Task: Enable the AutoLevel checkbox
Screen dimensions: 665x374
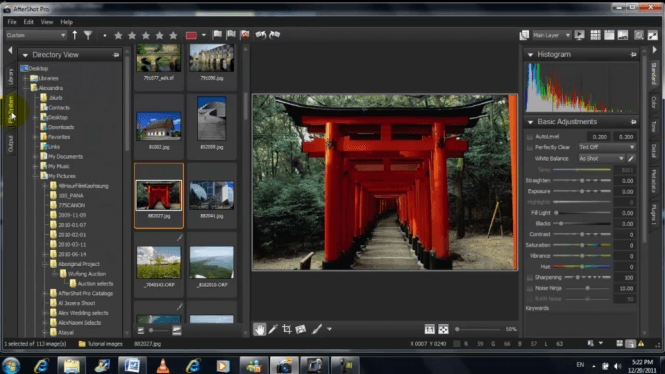Action: [x=530, y=137]
